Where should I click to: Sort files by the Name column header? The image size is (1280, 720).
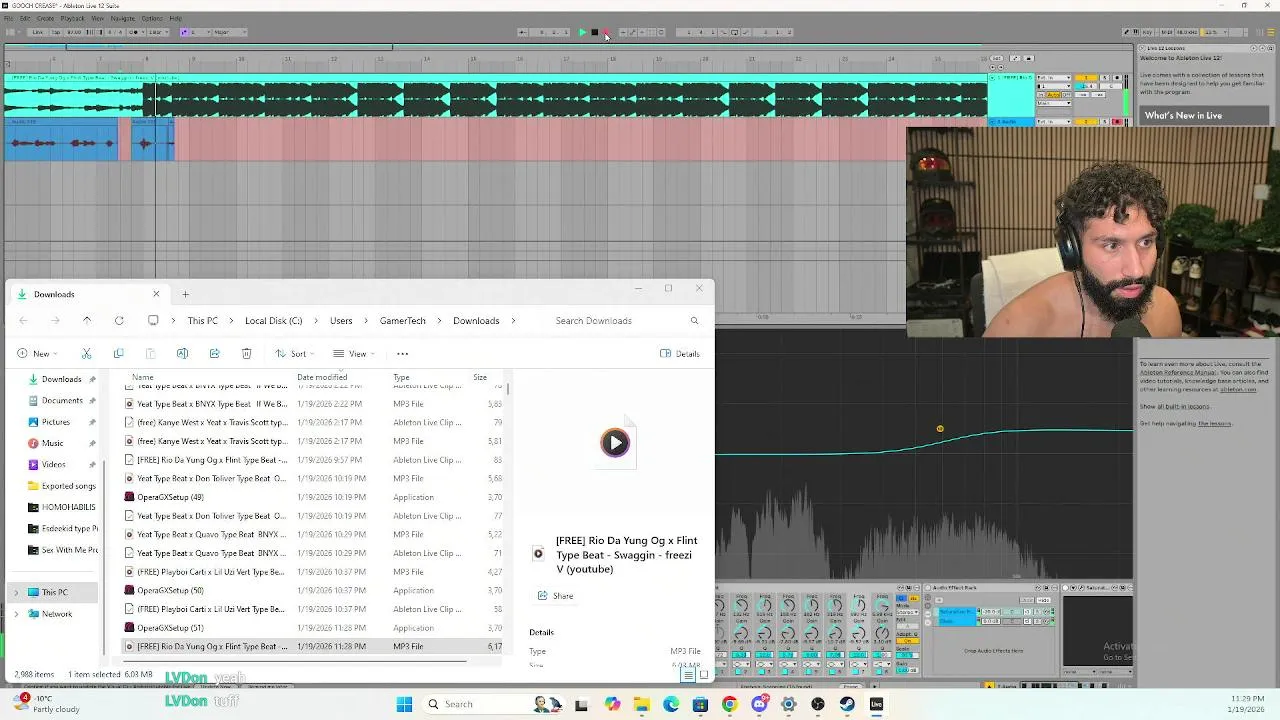[x=143, y=377]
